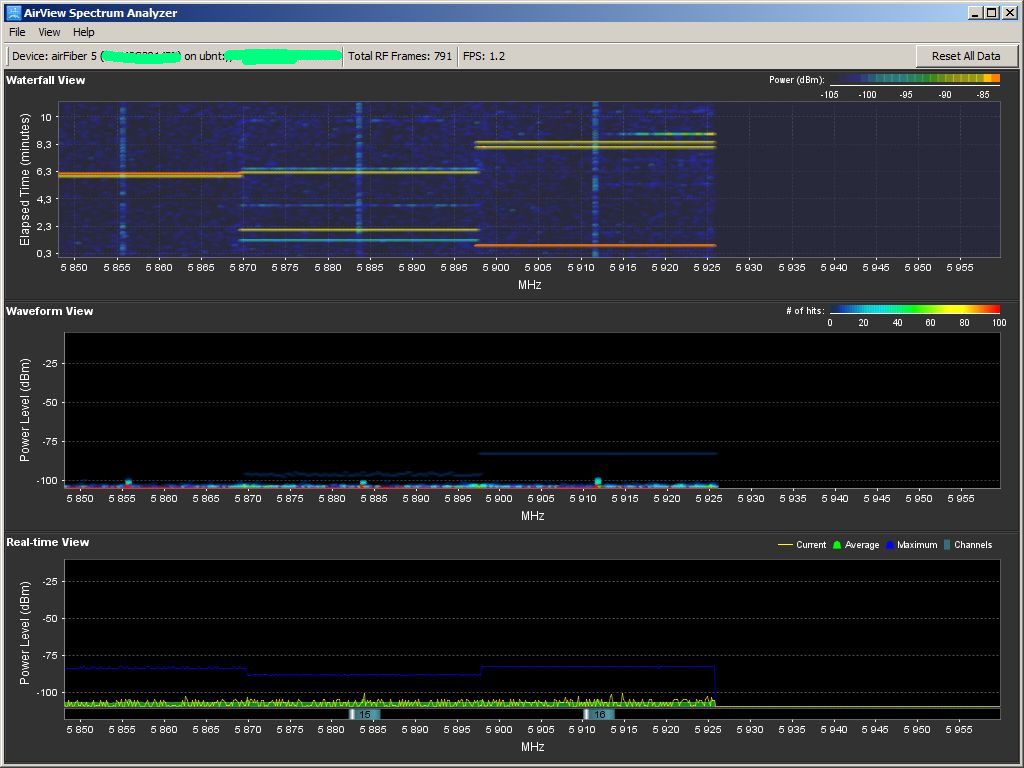Image resolution: width=1024 pixels, height=768 pixels.
Task: Click the Total RF Frames counter
Action: click(400, 56)
